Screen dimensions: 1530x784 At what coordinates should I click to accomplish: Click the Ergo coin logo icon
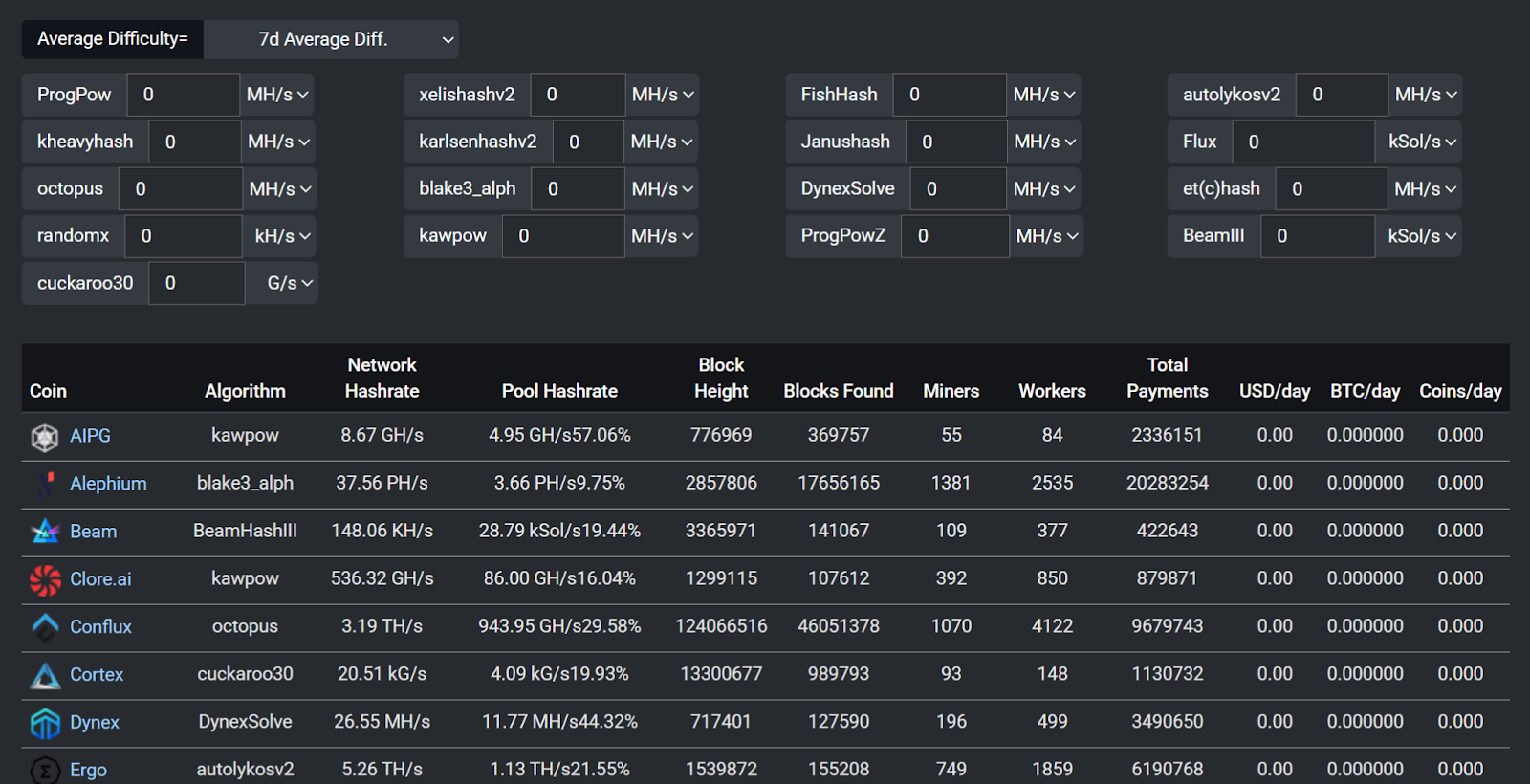[45, 770]
